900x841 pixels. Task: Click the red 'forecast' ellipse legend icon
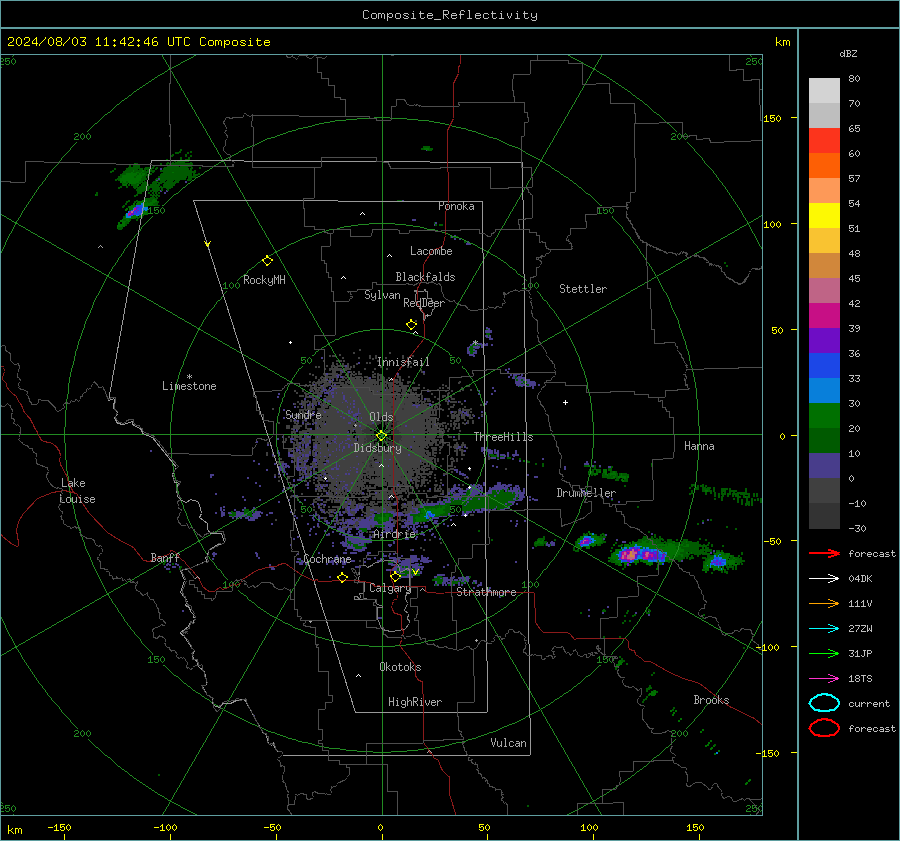pyautogui.click(x=824, y=728)
